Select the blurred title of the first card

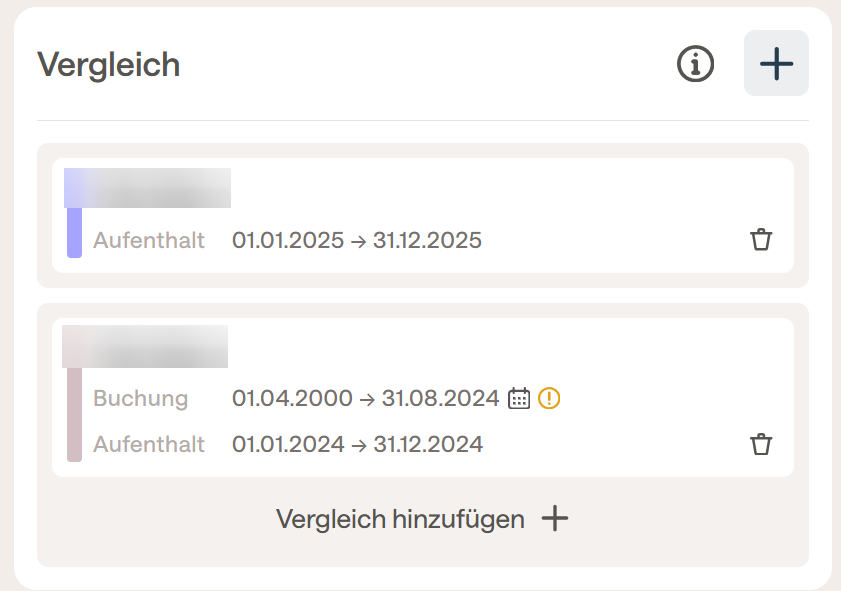(x=147, y=188)
